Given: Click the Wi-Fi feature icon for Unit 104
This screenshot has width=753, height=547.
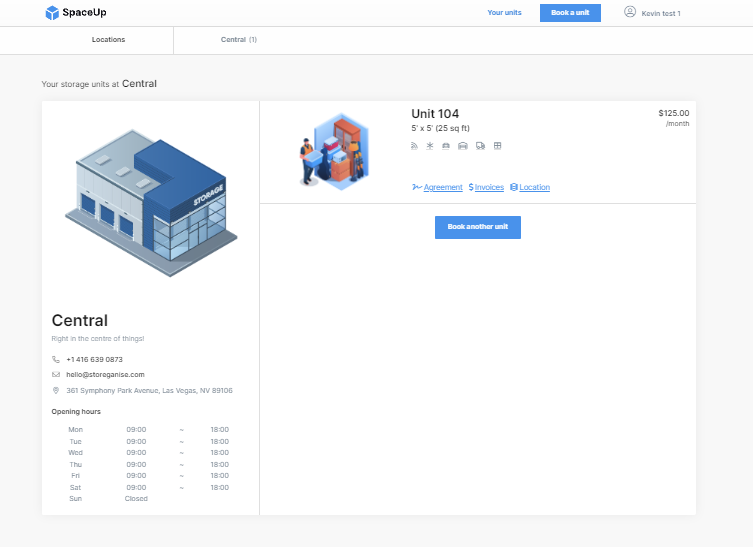Looking at the screenshot, I should (414, 146).
